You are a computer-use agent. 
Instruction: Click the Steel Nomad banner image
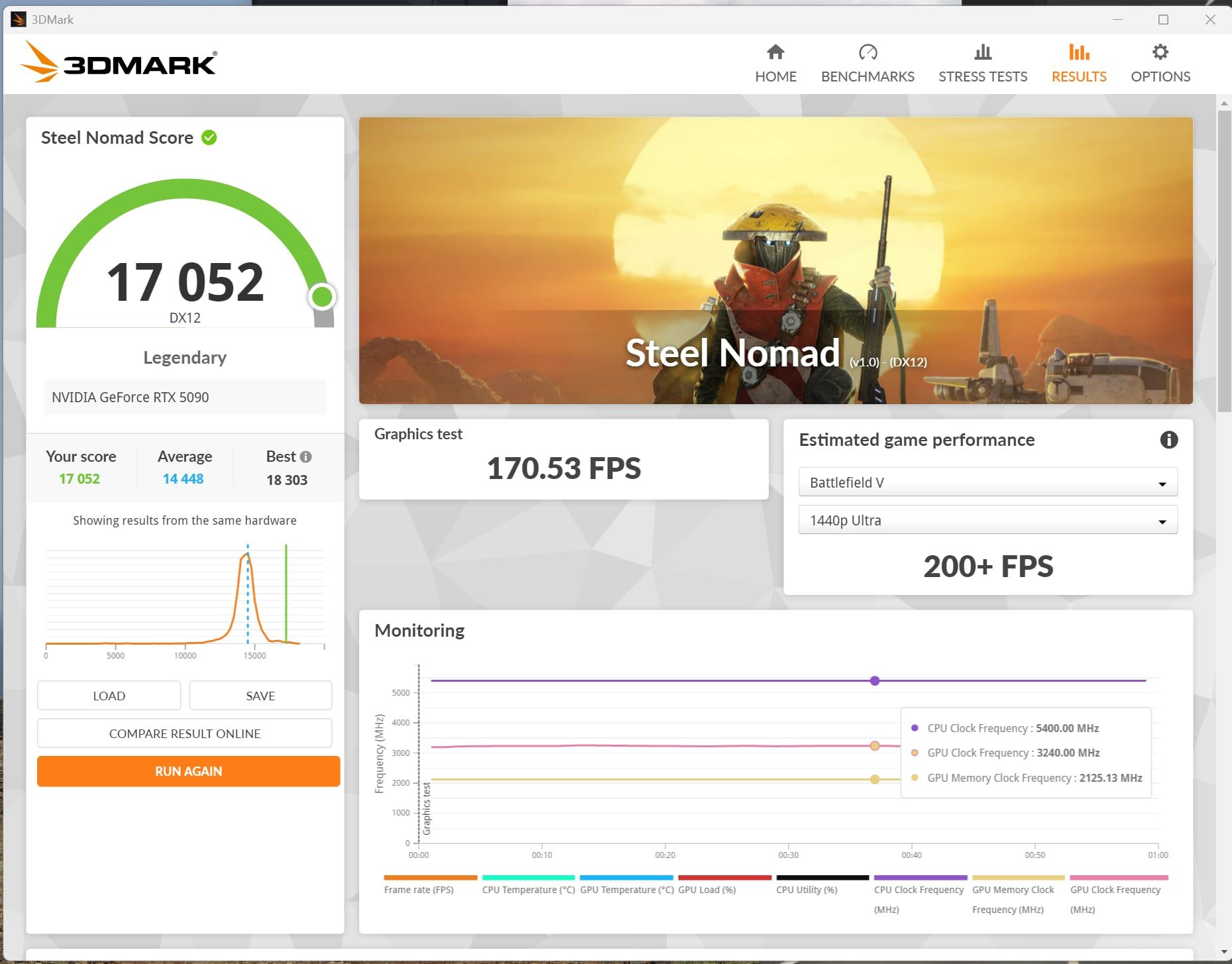(775, 260)
